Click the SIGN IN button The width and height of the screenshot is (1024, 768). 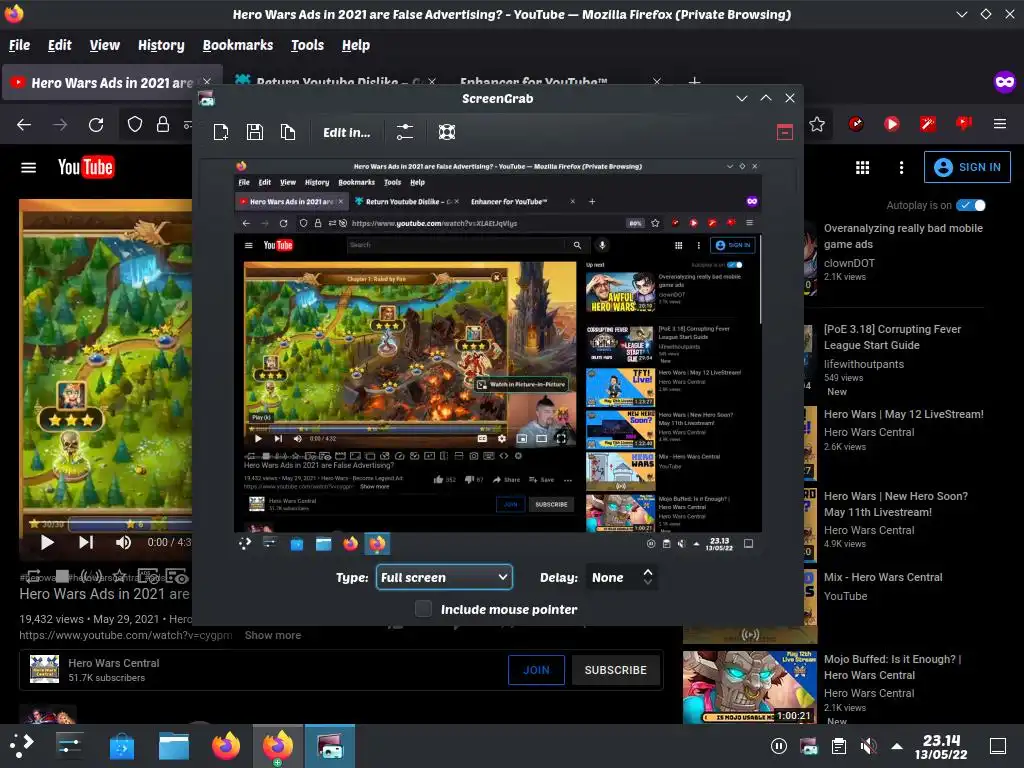coord(967,167)
